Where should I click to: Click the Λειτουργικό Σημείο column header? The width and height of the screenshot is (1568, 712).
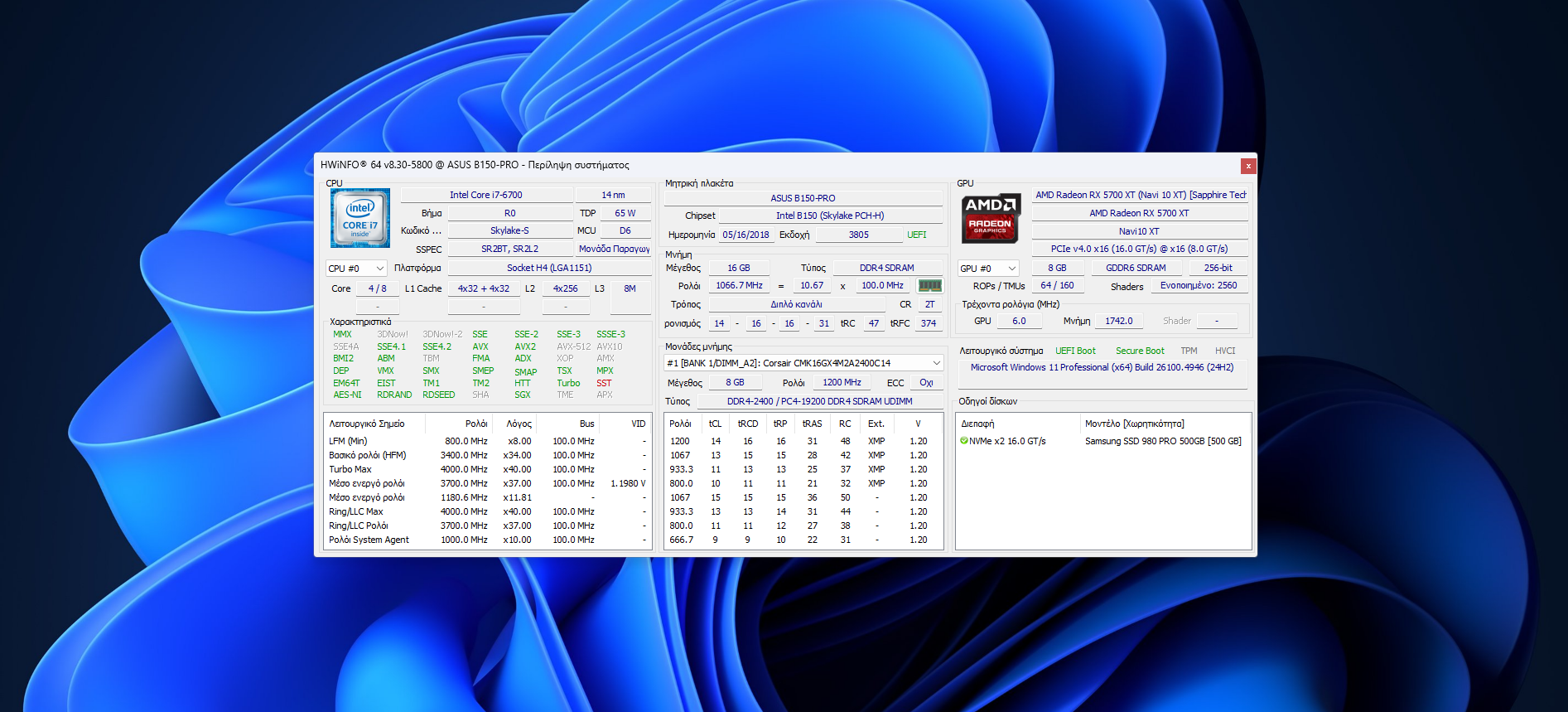[x=374, y=424]
